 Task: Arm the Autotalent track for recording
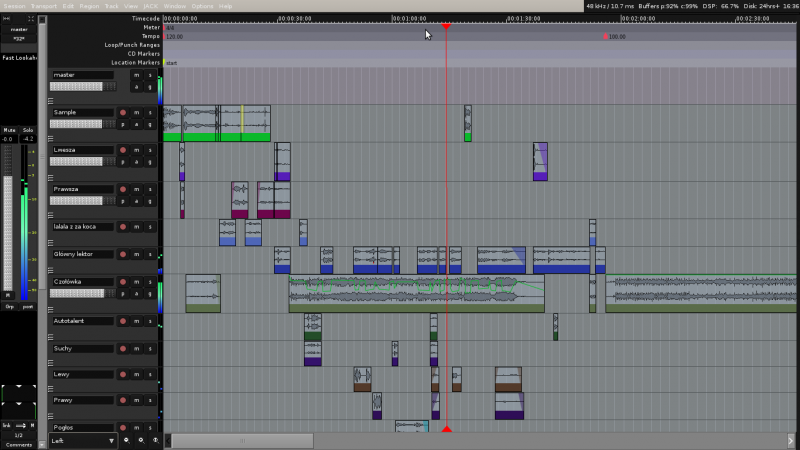[x=123, y=321]
